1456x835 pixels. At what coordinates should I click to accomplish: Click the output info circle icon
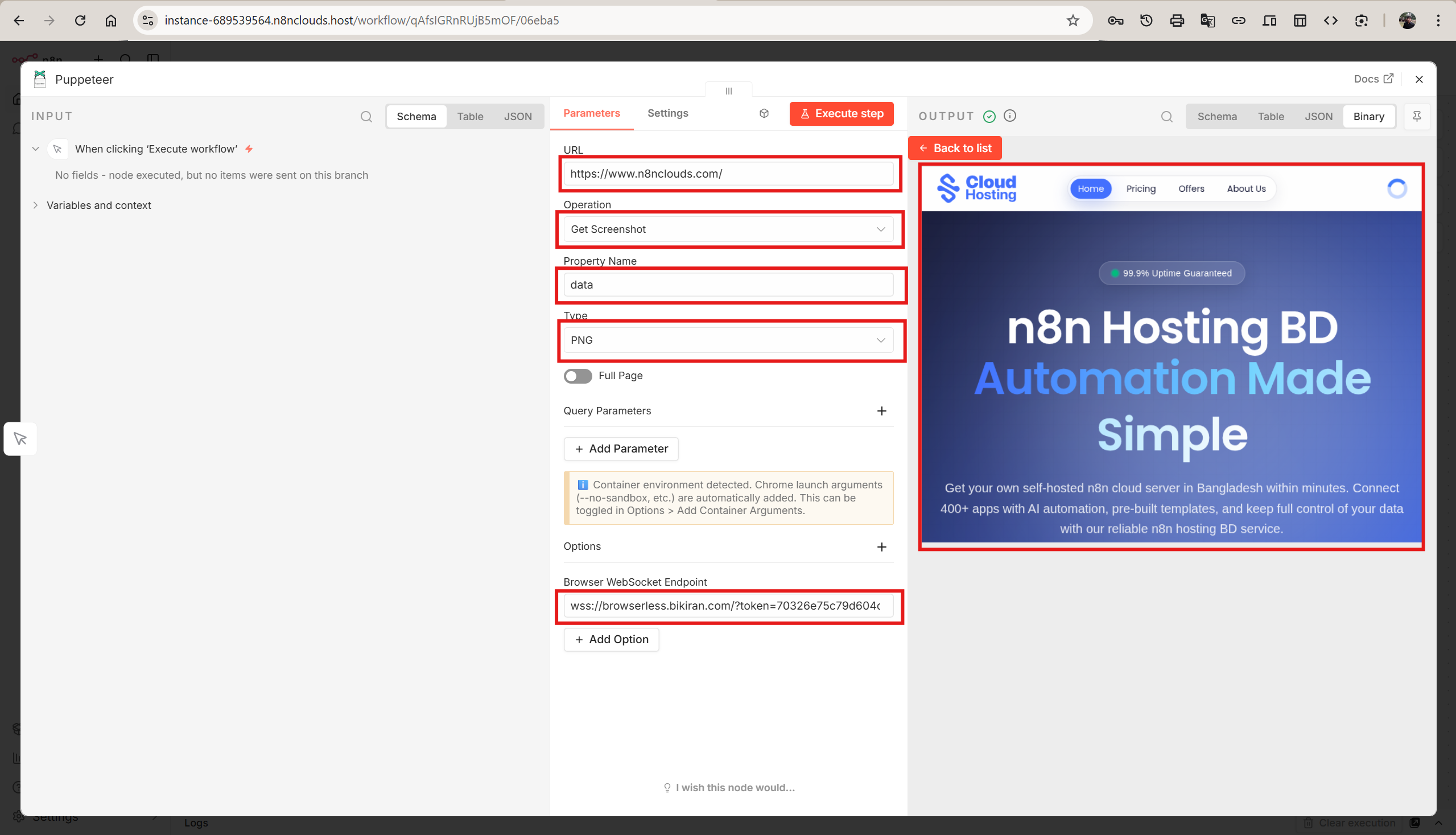click(x=1010, y=116)
